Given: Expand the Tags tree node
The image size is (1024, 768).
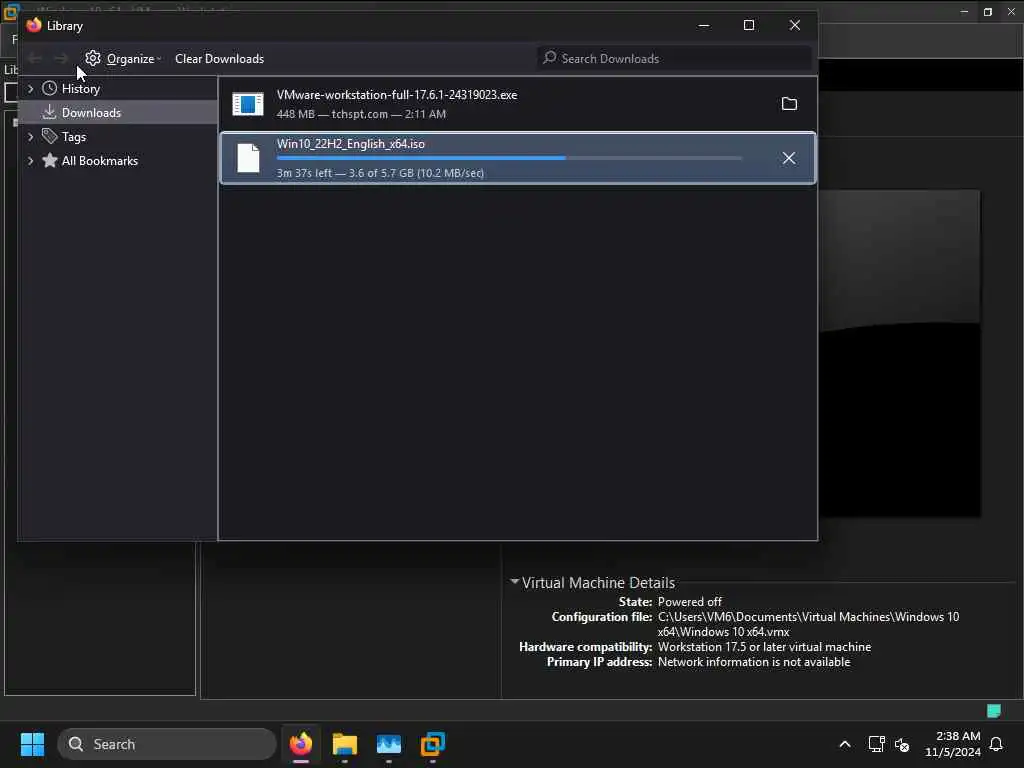Looking at the screenshot, I should (x=30, y=136).
